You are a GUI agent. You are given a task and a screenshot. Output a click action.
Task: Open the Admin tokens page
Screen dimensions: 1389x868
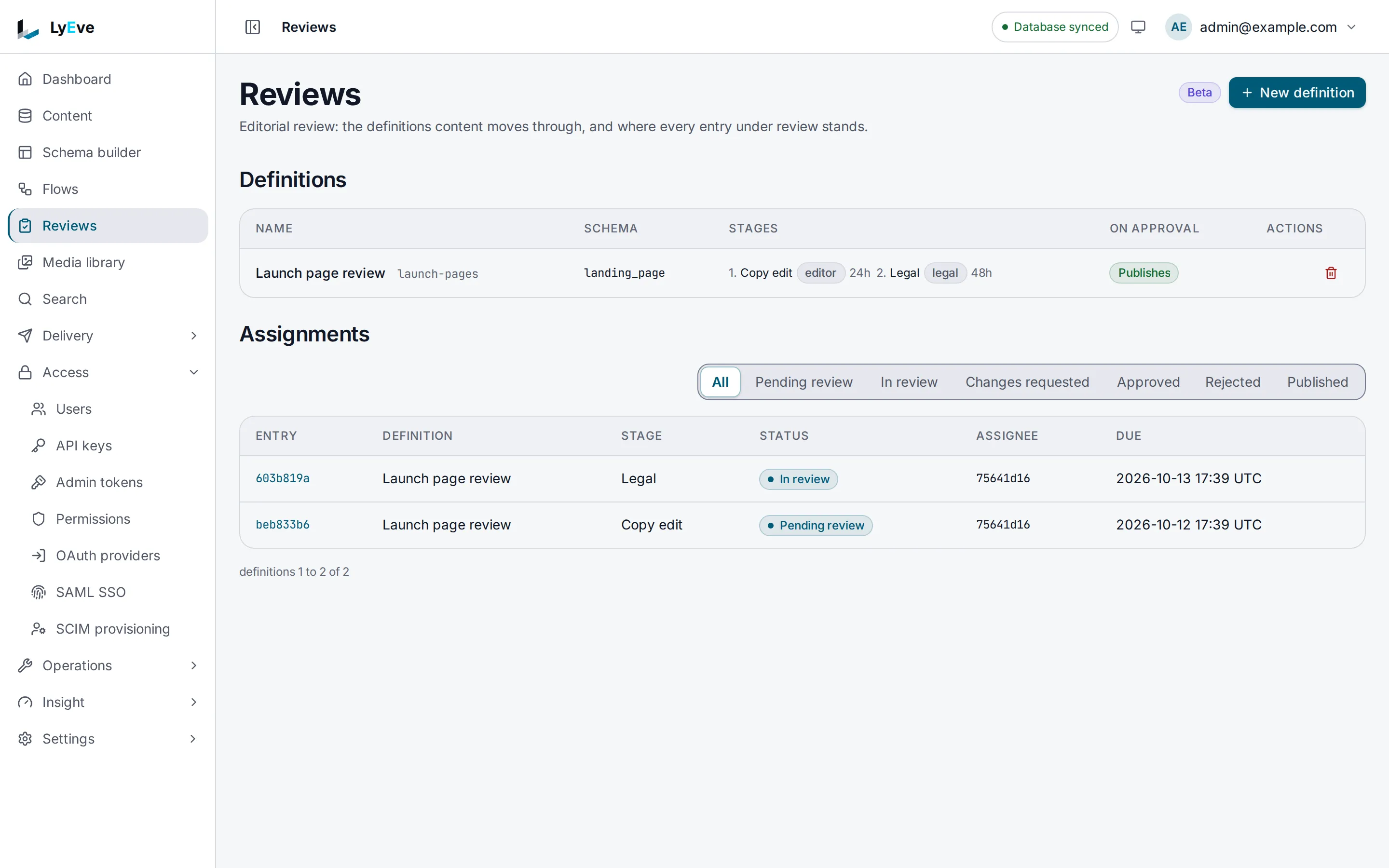tap(115, 482)
